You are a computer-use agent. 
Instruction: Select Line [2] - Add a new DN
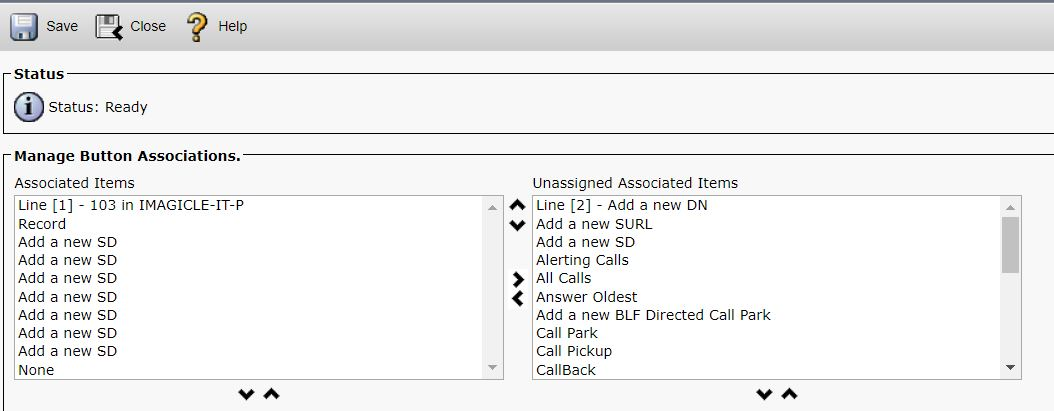click(x=622, y=205)
